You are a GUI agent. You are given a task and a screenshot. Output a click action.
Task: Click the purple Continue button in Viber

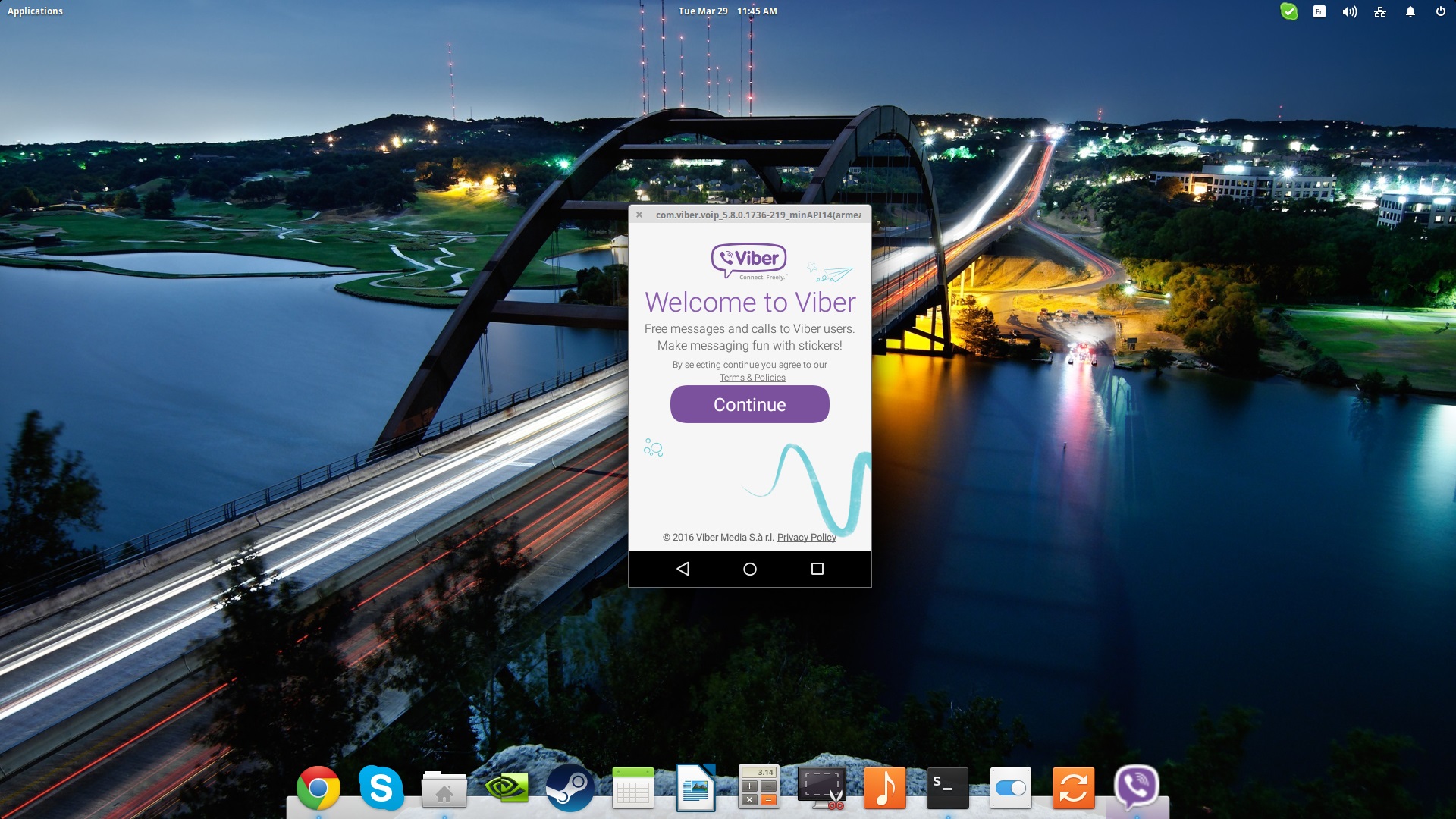(x=749, y=404)
